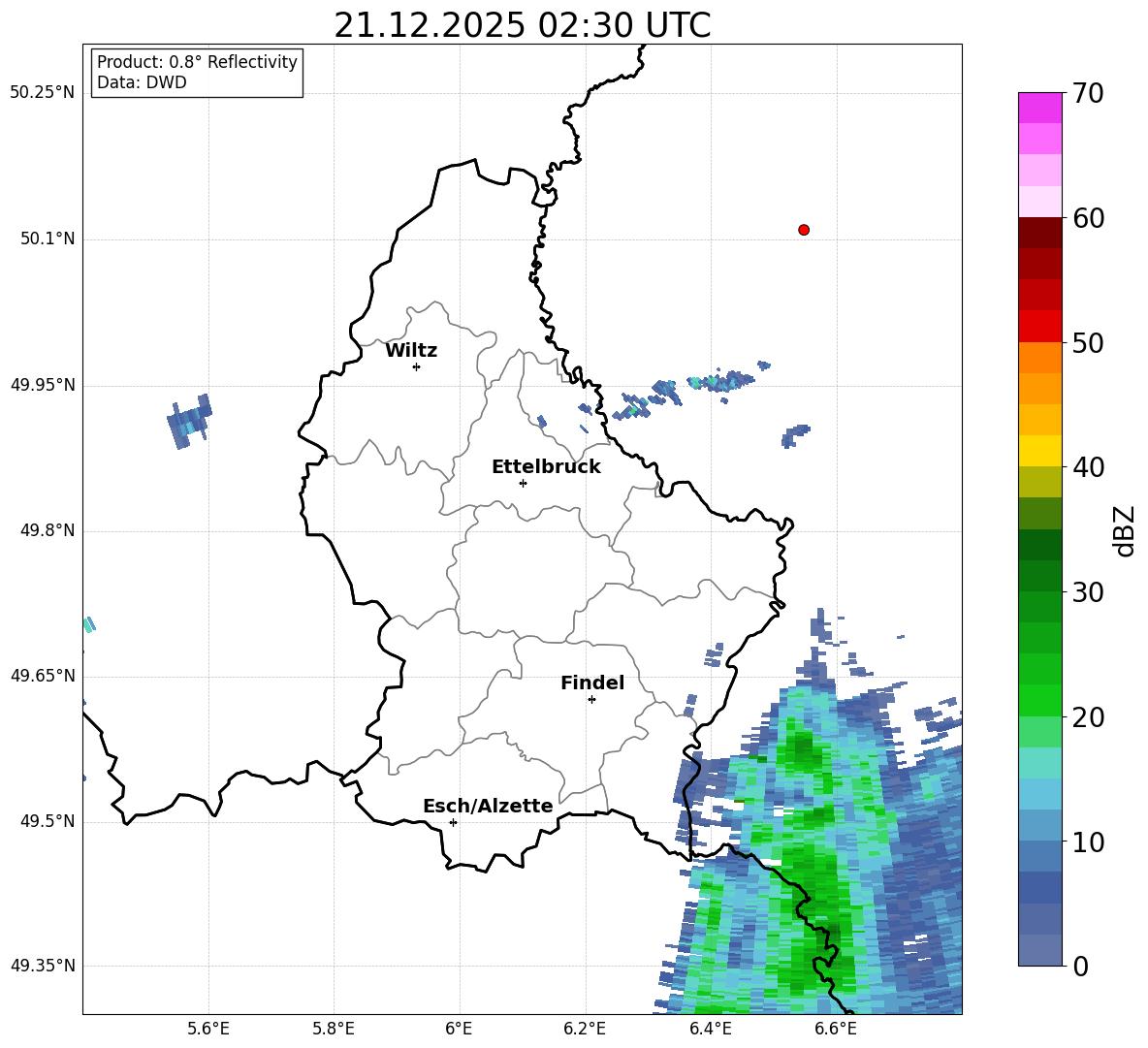This screenshot has width=1148, height=1048.
Task: Click the 49.65°N latitude label
Action: (x=43, y=676)
